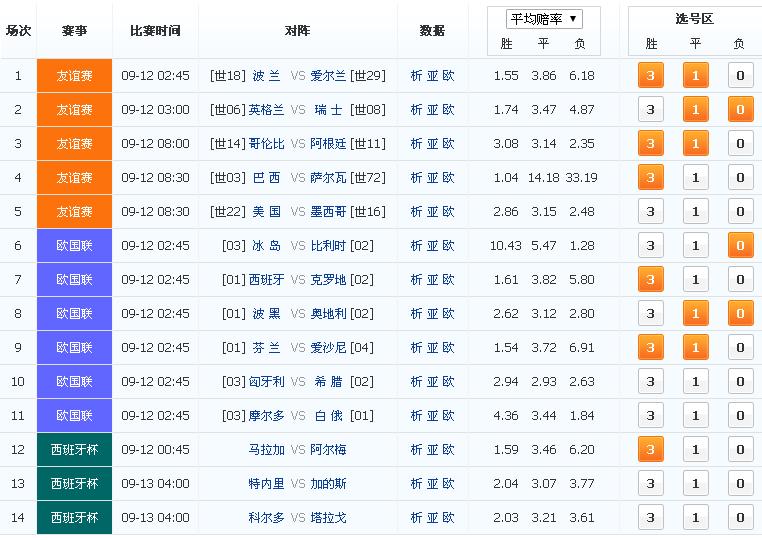Click the 比赛时间 column header
Image resolution: width=762 pixels, height=540 pixels.
[155, 31]
